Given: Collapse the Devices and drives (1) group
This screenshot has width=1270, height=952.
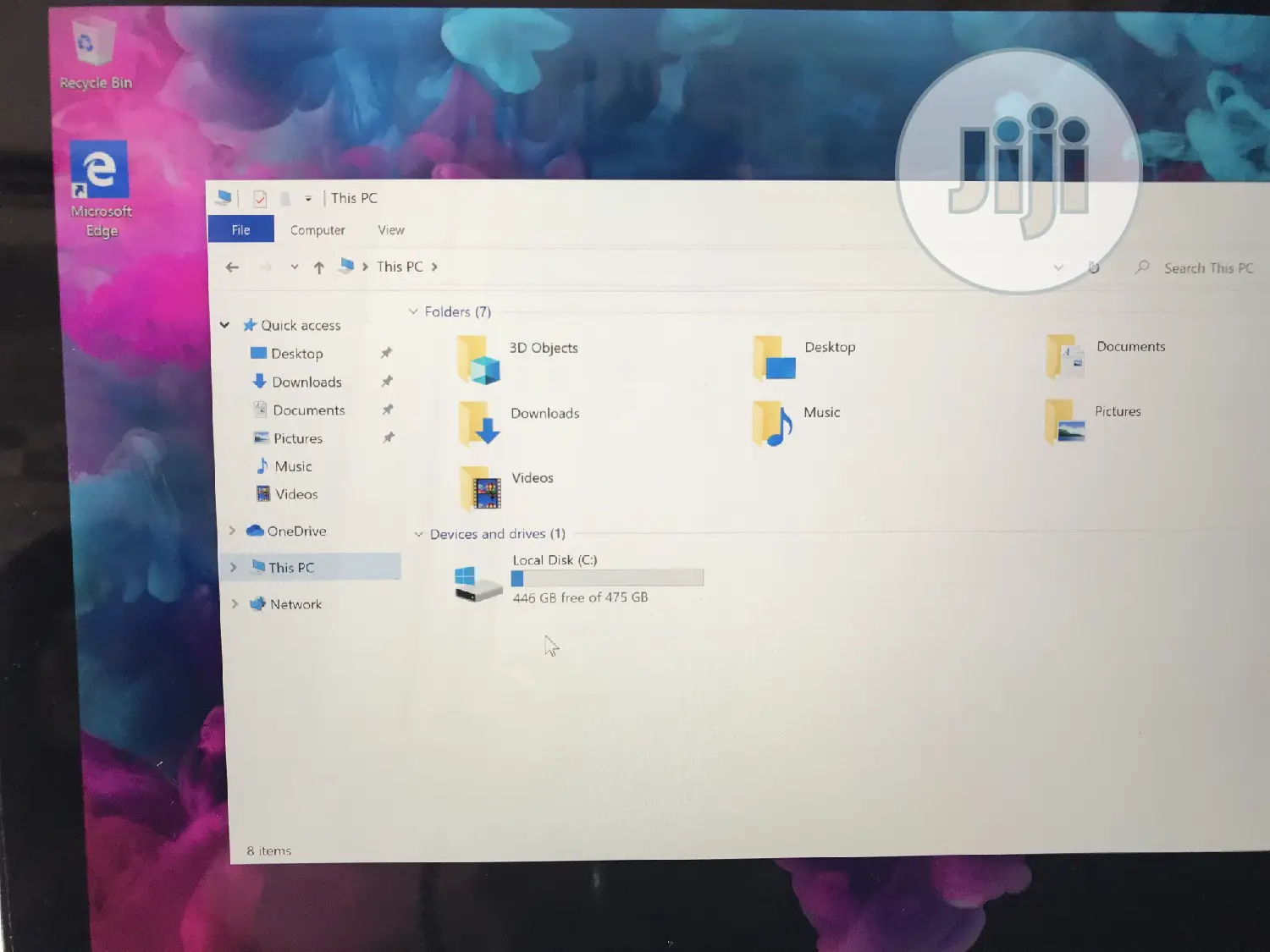Looking at the screenshot, I should point(418,534).
